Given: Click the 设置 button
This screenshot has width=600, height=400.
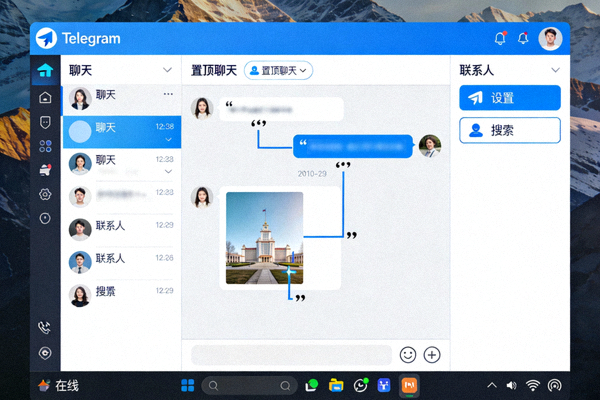Looking at the screenshot, I should pos(510,98).
